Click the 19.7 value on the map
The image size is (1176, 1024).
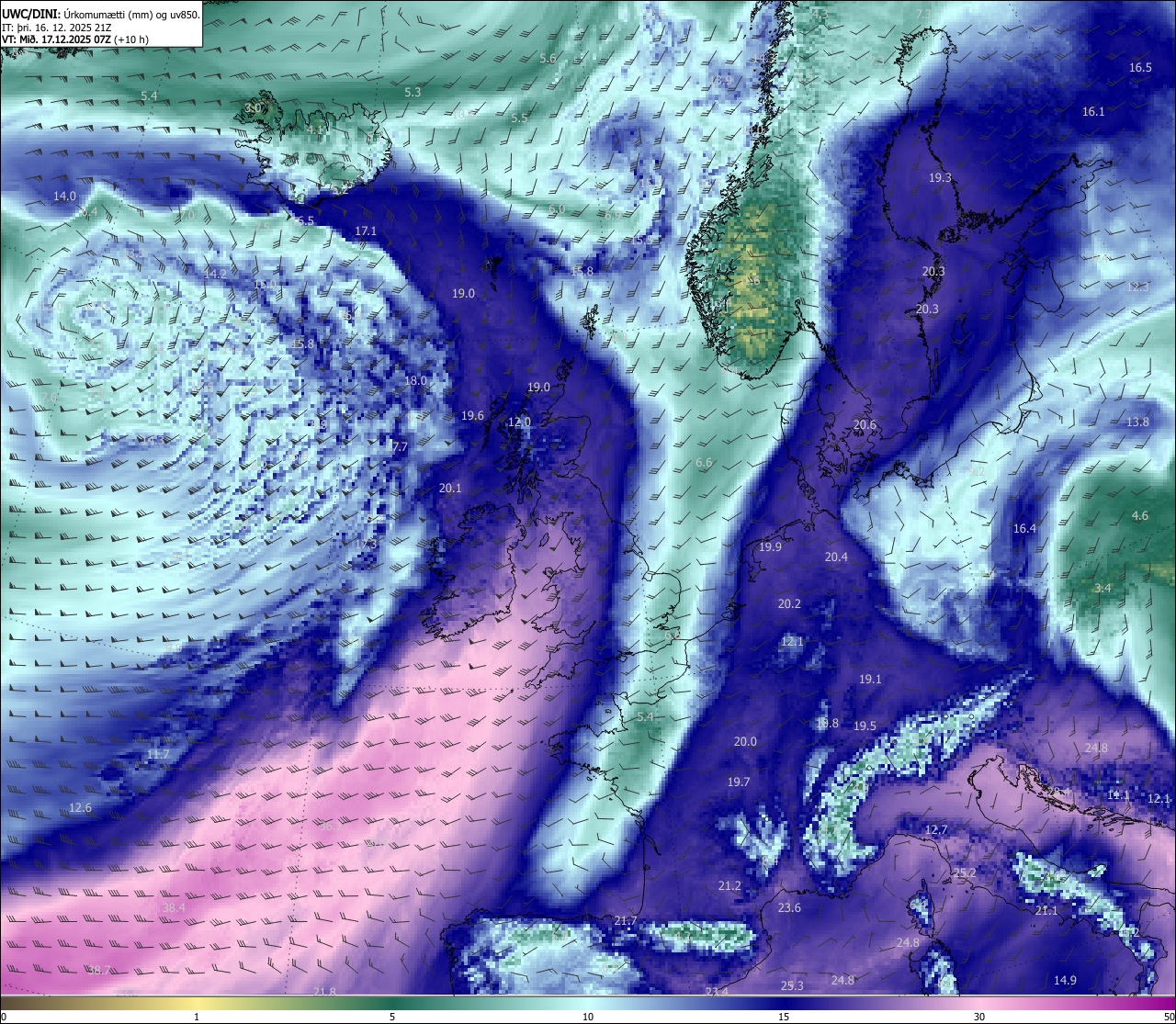pyautogui.click(x=739, y=782)
